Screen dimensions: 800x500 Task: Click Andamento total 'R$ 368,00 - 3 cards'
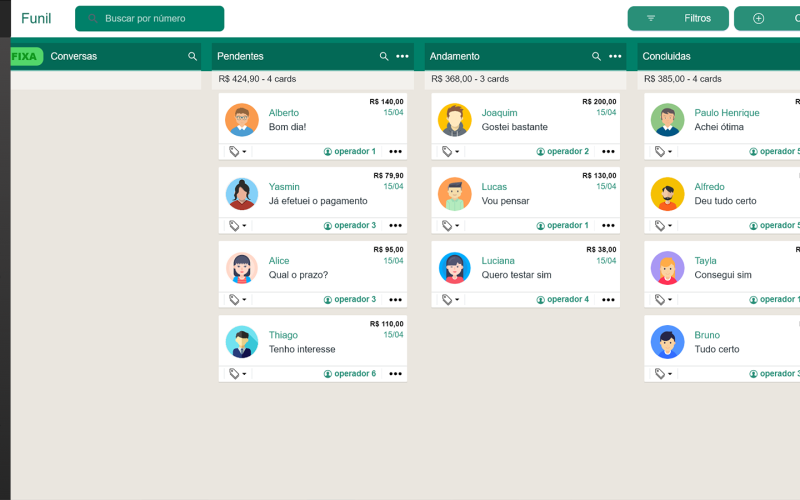(x=470, y=79)
